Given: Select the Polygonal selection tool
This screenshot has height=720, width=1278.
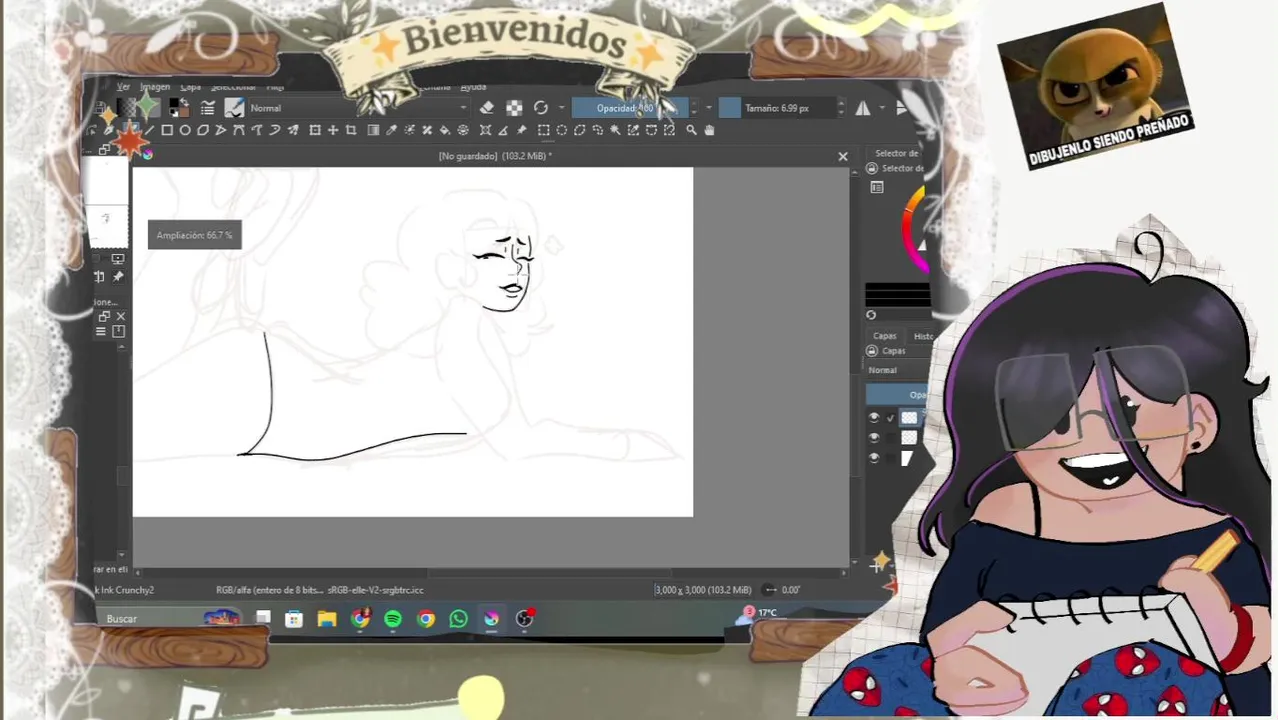Looking at the screenshot, I should (579, 130).
